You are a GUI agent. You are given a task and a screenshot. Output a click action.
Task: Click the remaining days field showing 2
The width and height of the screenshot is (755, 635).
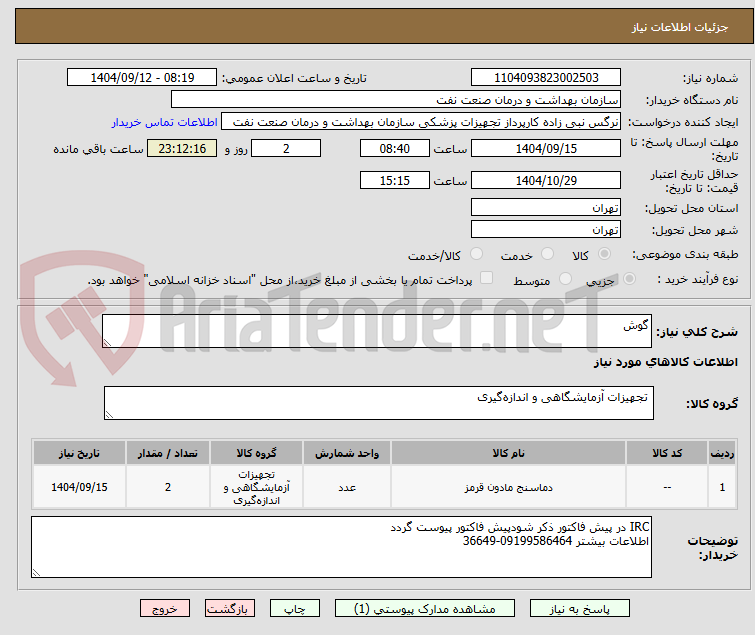pos(286,149)
